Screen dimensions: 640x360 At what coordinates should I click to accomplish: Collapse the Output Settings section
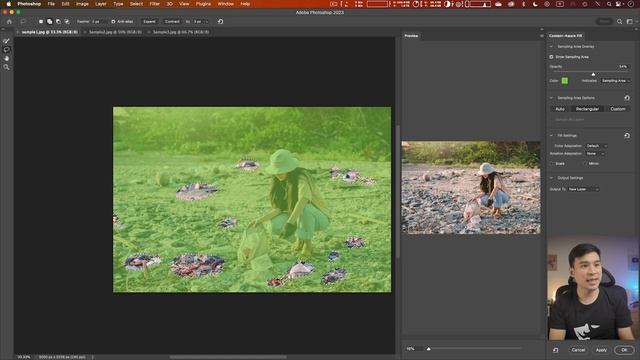[x=551, y=178]
